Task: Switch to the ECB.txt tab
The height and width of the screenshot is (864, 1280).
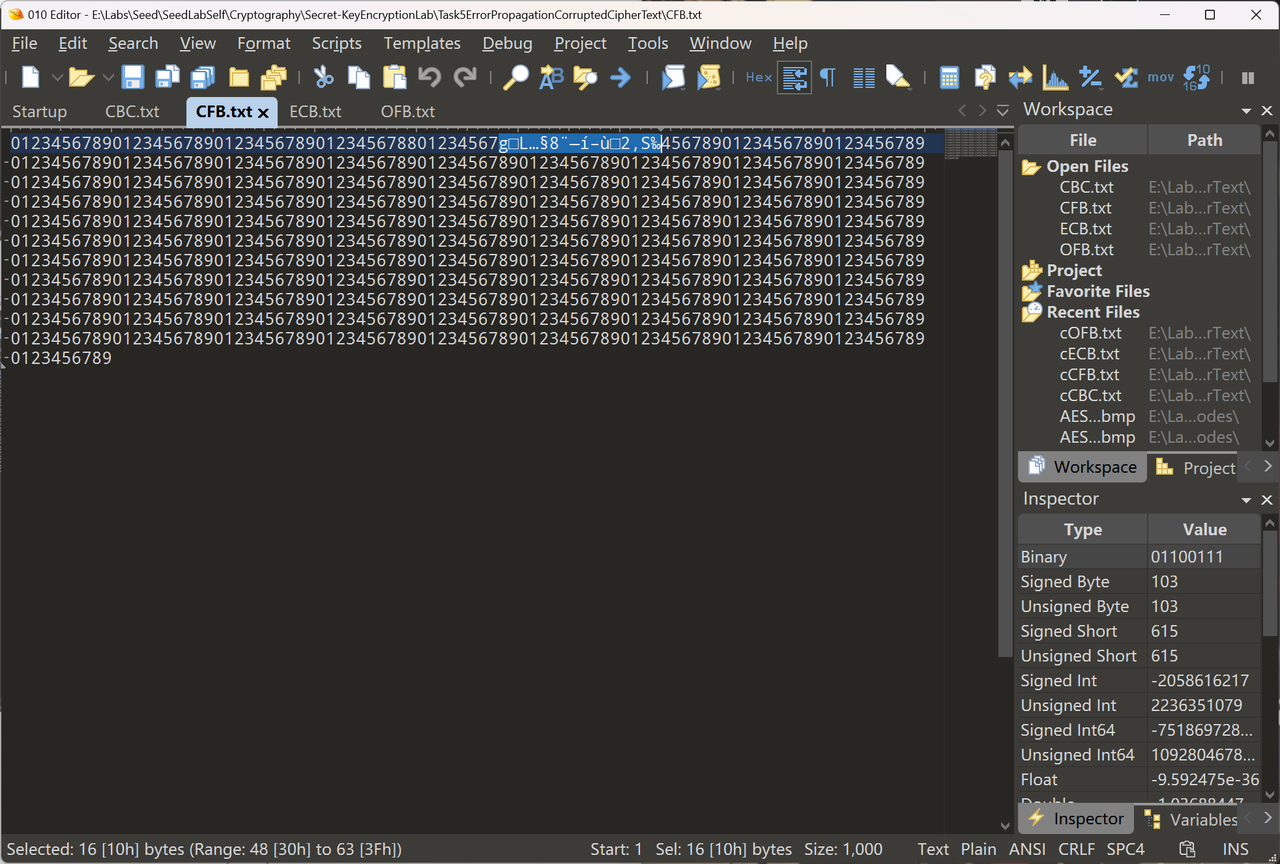Action: [315, 111]
